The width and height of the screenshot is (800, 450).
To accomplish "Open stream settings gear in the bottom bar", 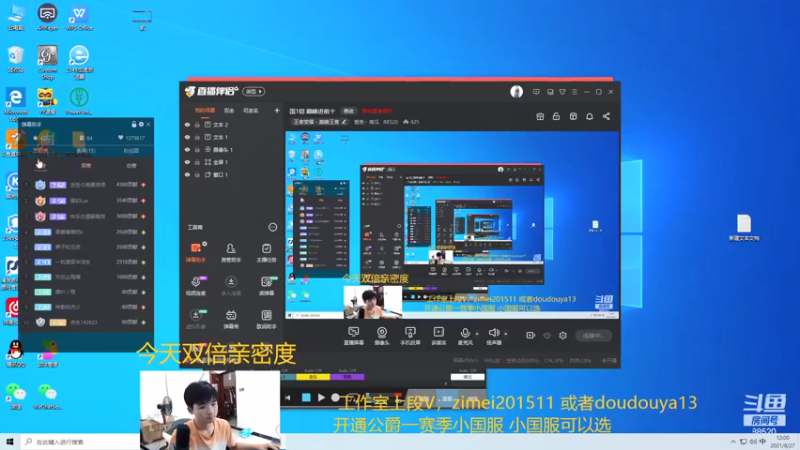I will click(x=563, y=335).
